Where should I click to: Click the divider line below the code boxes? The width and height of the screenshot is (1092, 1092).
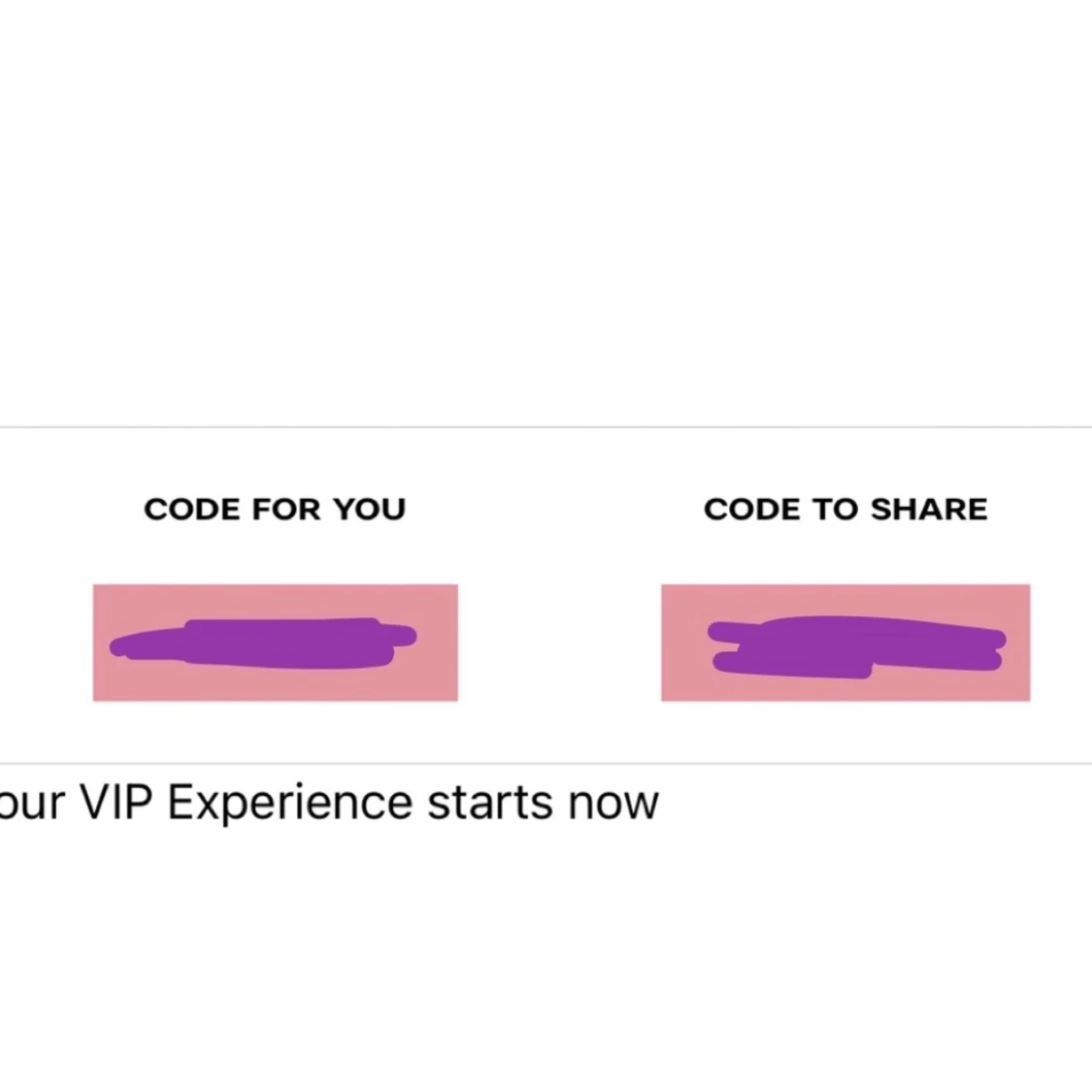[x=546, y=764]
